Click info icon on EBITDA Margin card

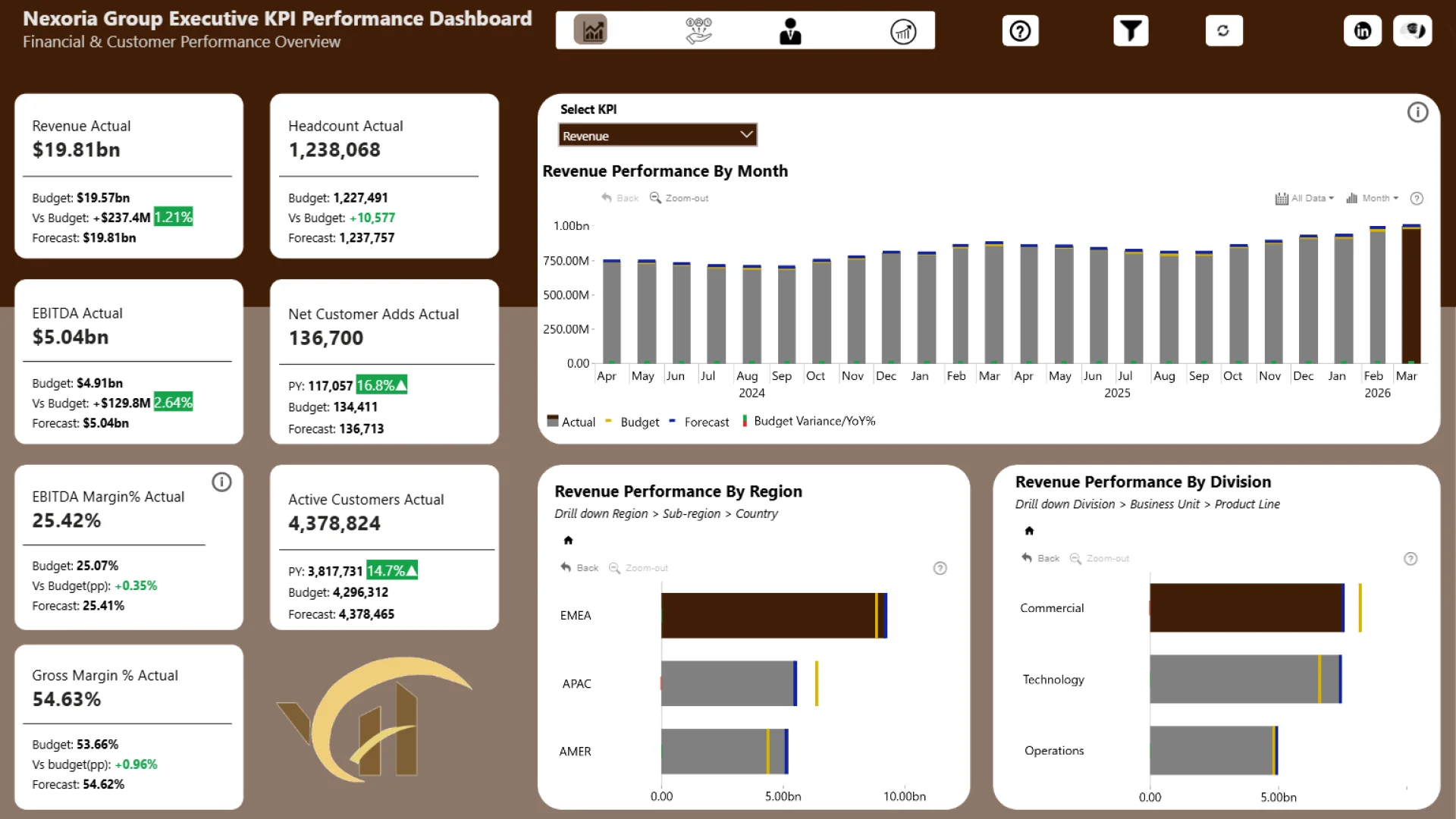(x=221, y=482)
